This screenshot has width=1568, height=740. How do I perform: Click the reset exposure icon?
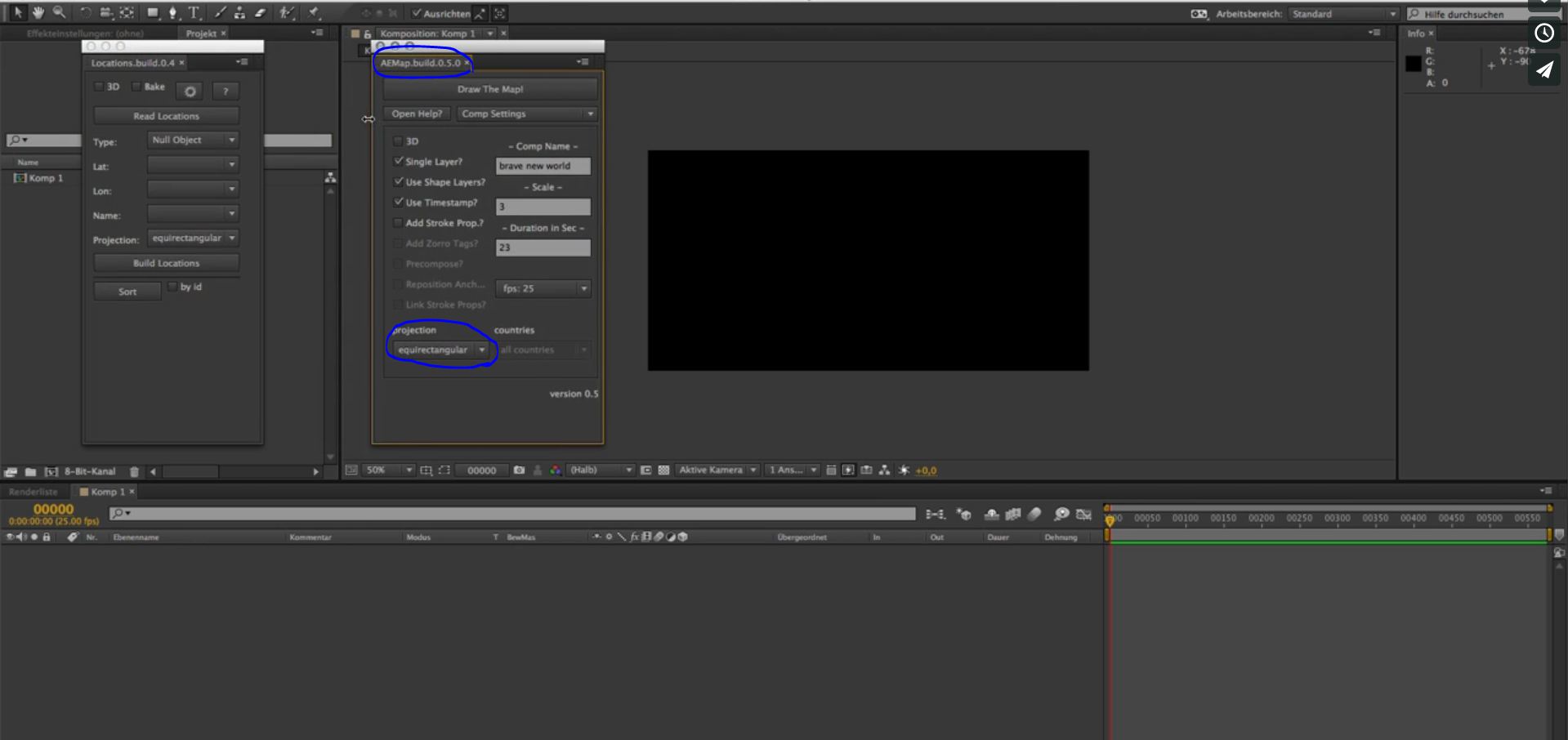coord(904,470)
